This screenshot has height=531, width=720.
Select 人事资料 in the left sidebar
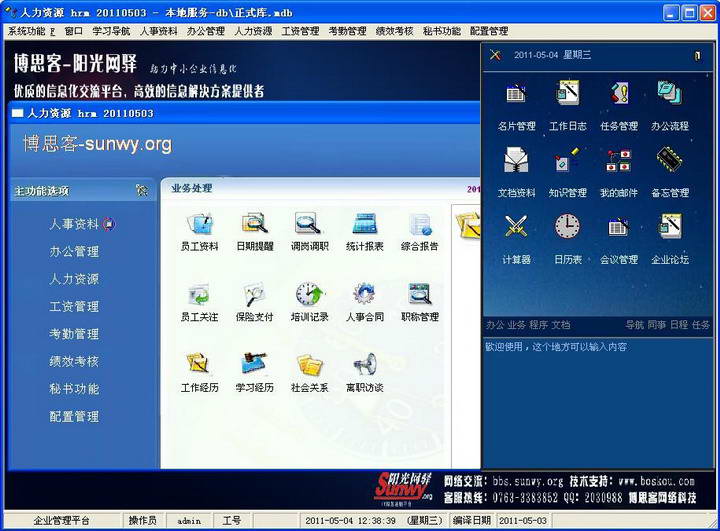pyautogui.click(x=74, y=224)
